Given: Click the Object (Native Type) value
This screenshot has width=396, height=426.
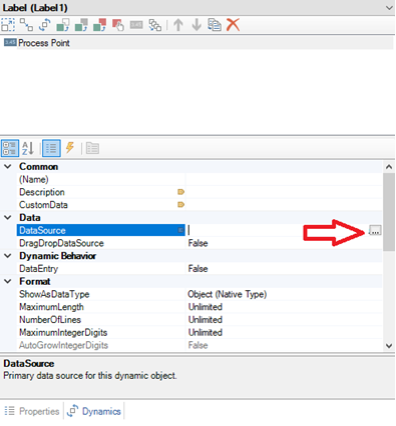Looking at the screenshot, I should tap(227, 294).
